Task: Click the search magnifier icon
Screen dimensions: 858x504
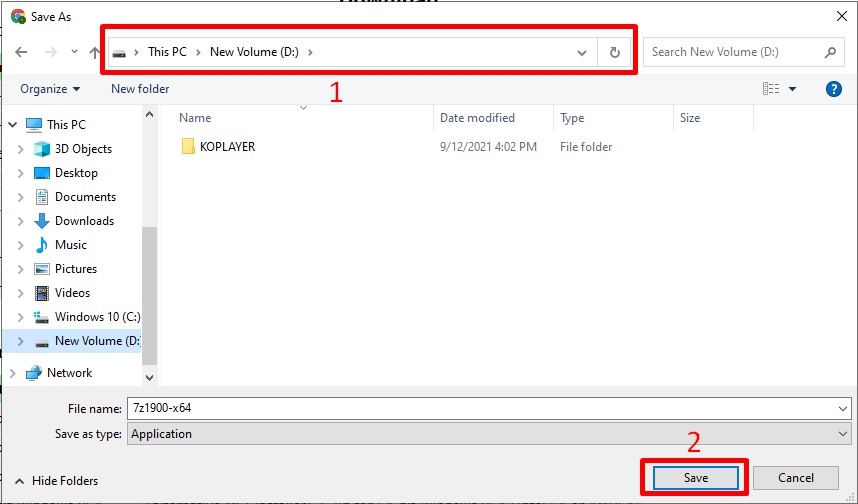Action: 830,52
